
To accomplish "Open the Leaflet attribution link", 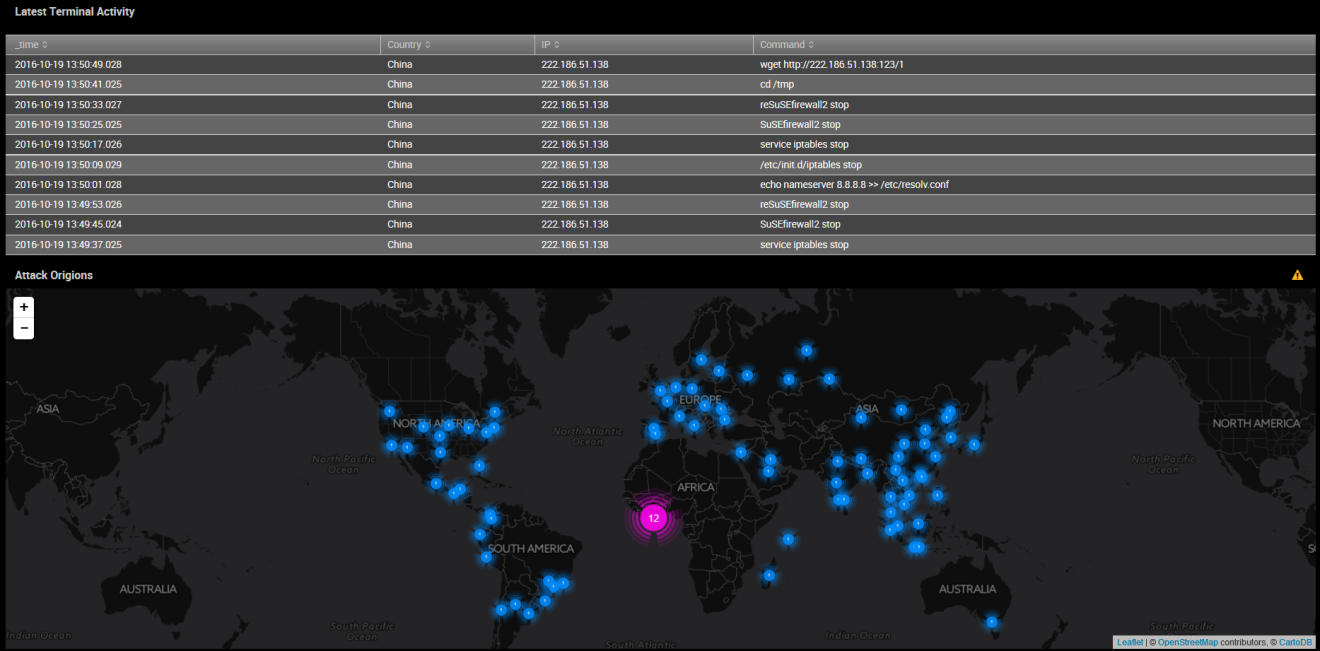I will (x=1129, y=642).
